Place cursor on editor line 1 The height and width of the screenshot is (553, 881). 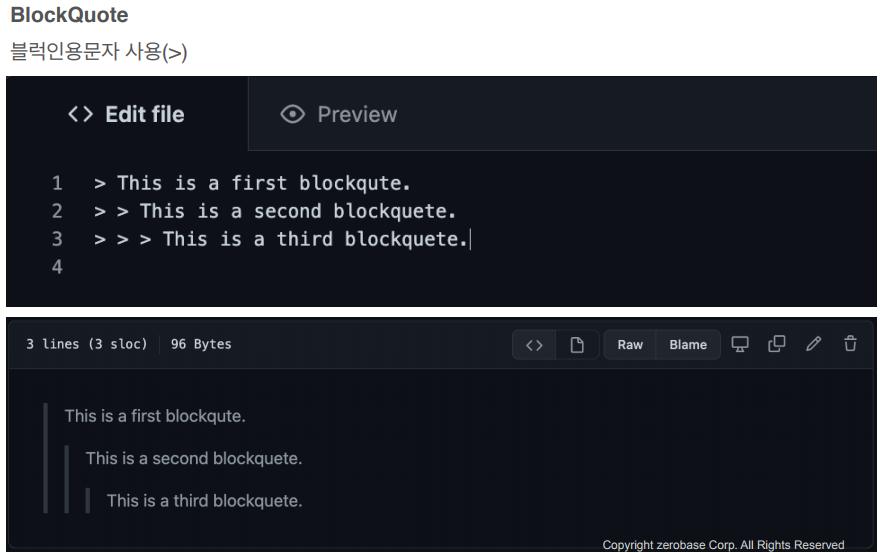[x=253, y=183]
